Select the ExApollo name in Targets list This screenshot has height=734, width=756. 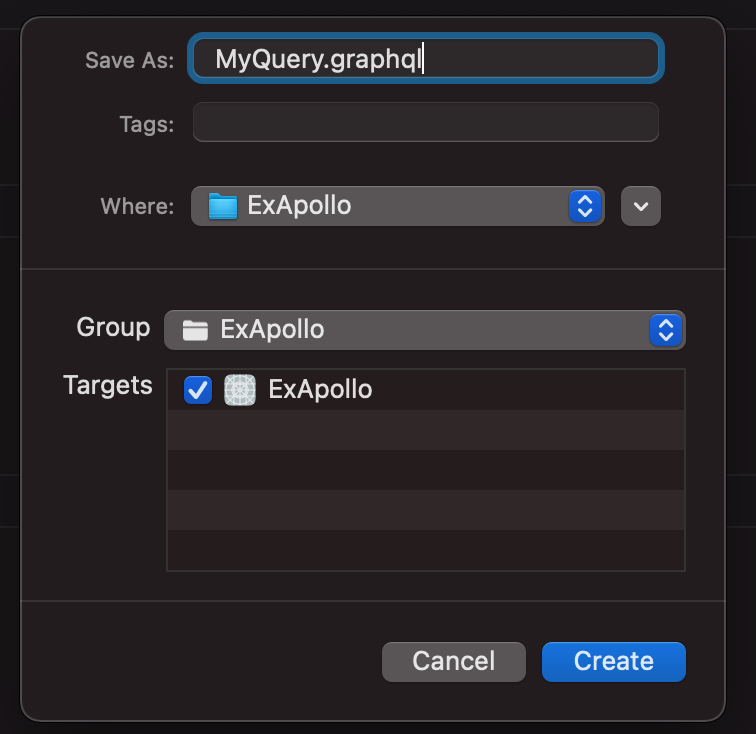(x=320, y=389)
